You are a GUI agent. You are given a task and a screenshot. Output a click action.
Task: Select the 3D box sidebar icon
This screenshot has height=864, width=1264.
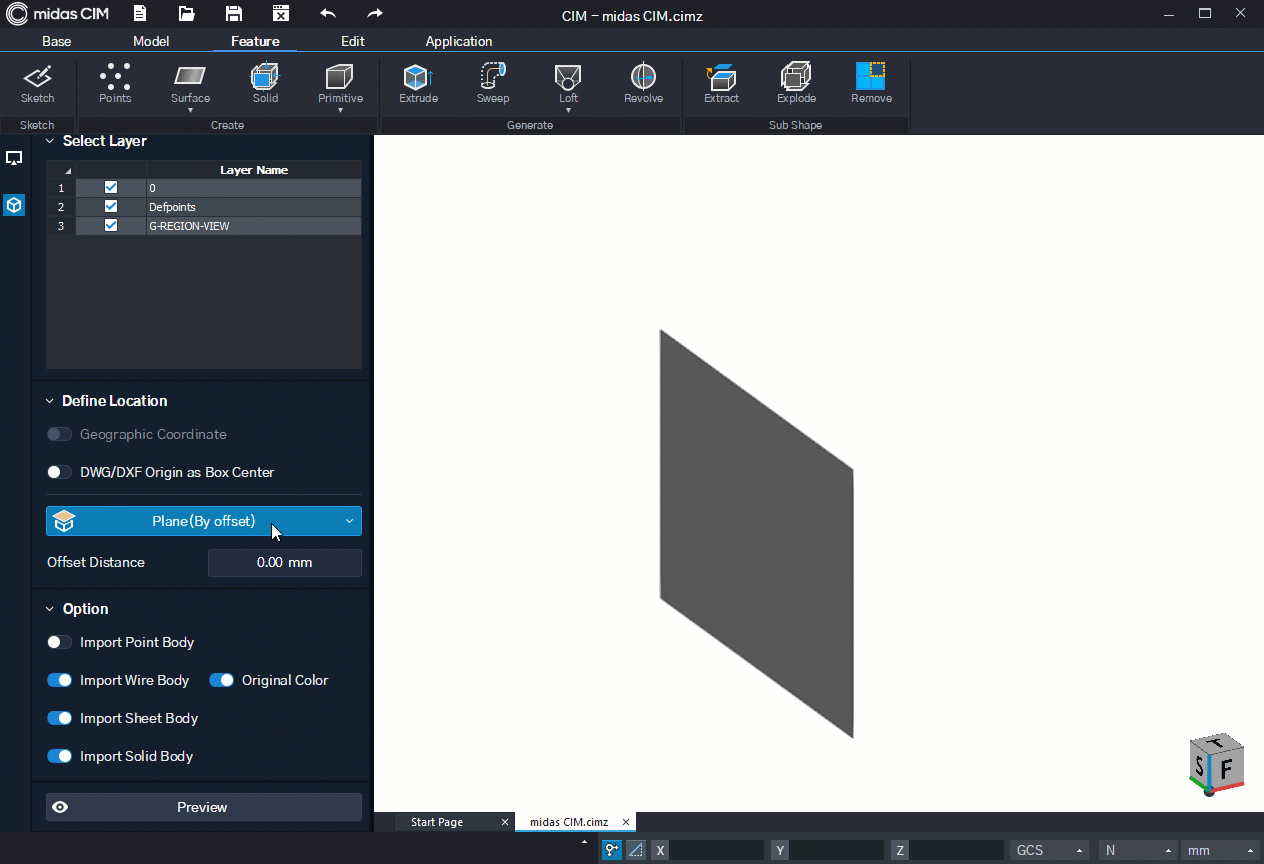coord(14,205)
